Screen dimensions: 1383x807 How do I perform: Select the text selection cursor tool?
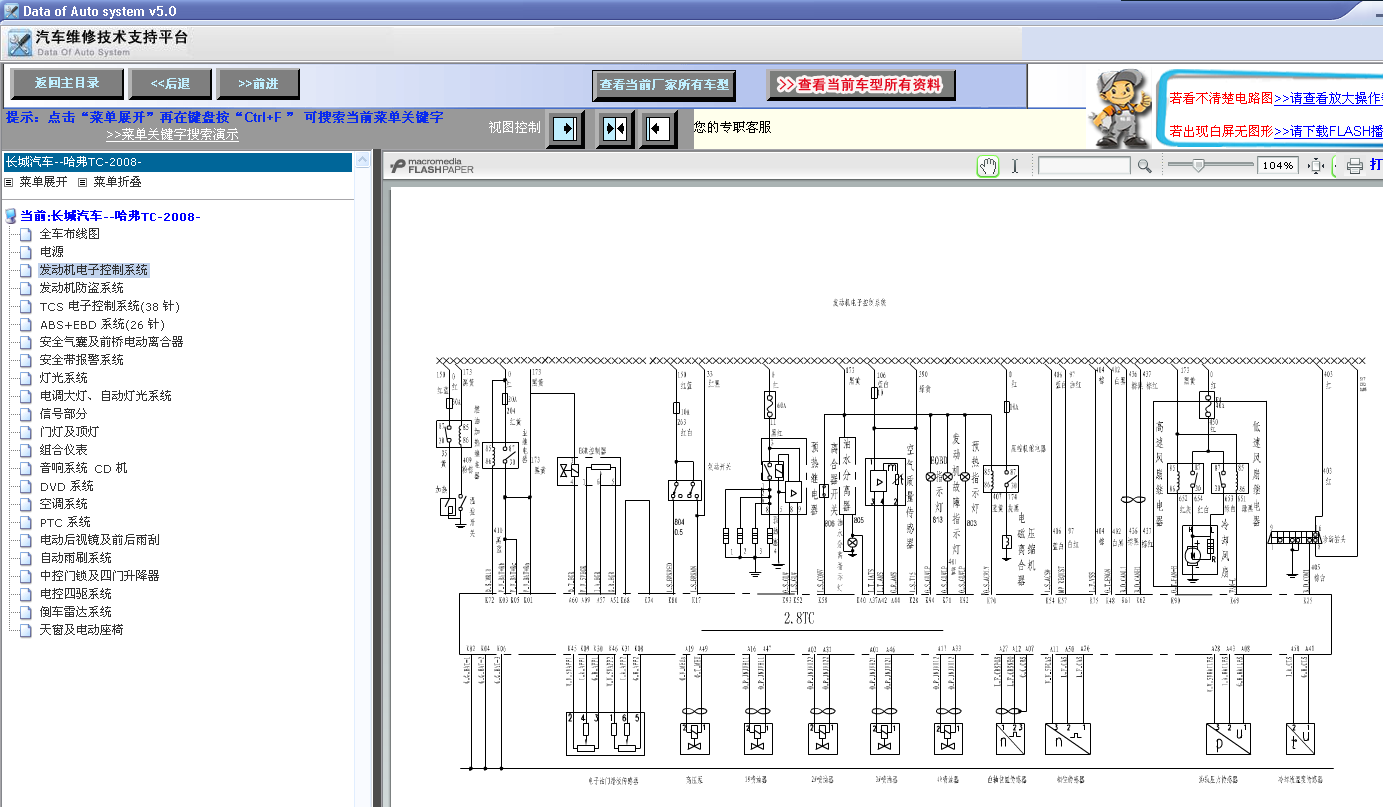1015,166
